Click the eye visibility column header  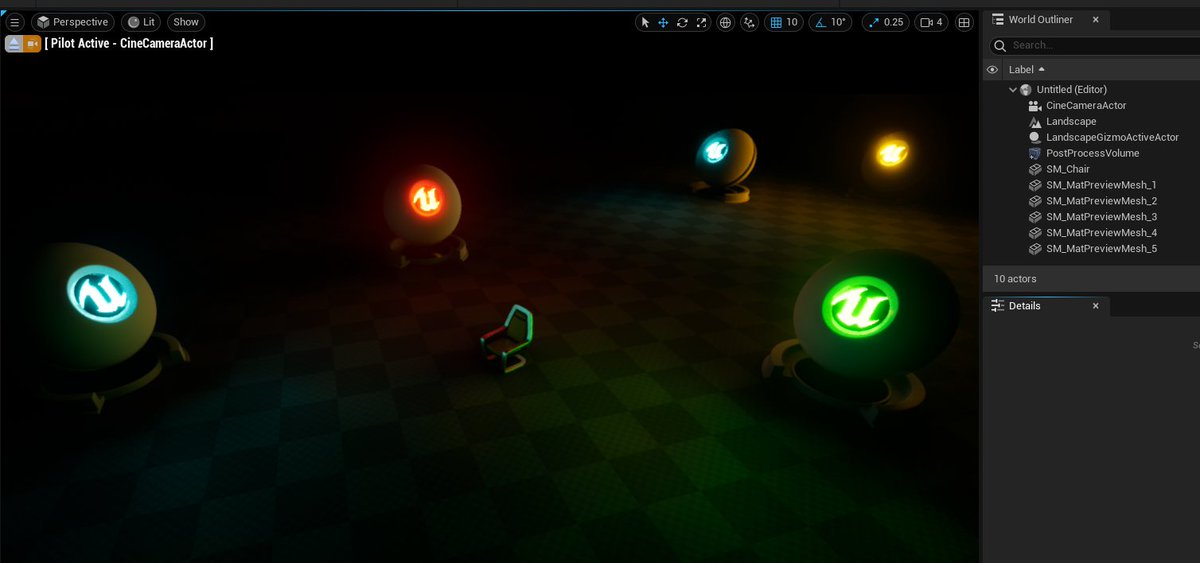click(992, 70)
